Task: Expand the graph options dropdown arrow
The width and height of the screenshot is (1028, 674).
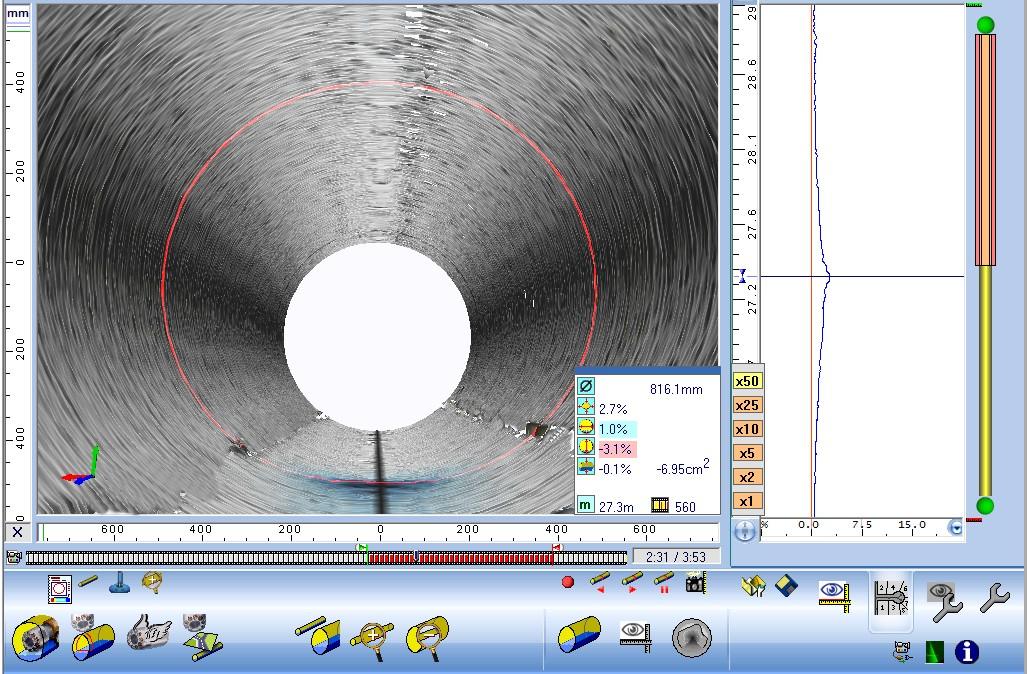Action: (956, 528)
